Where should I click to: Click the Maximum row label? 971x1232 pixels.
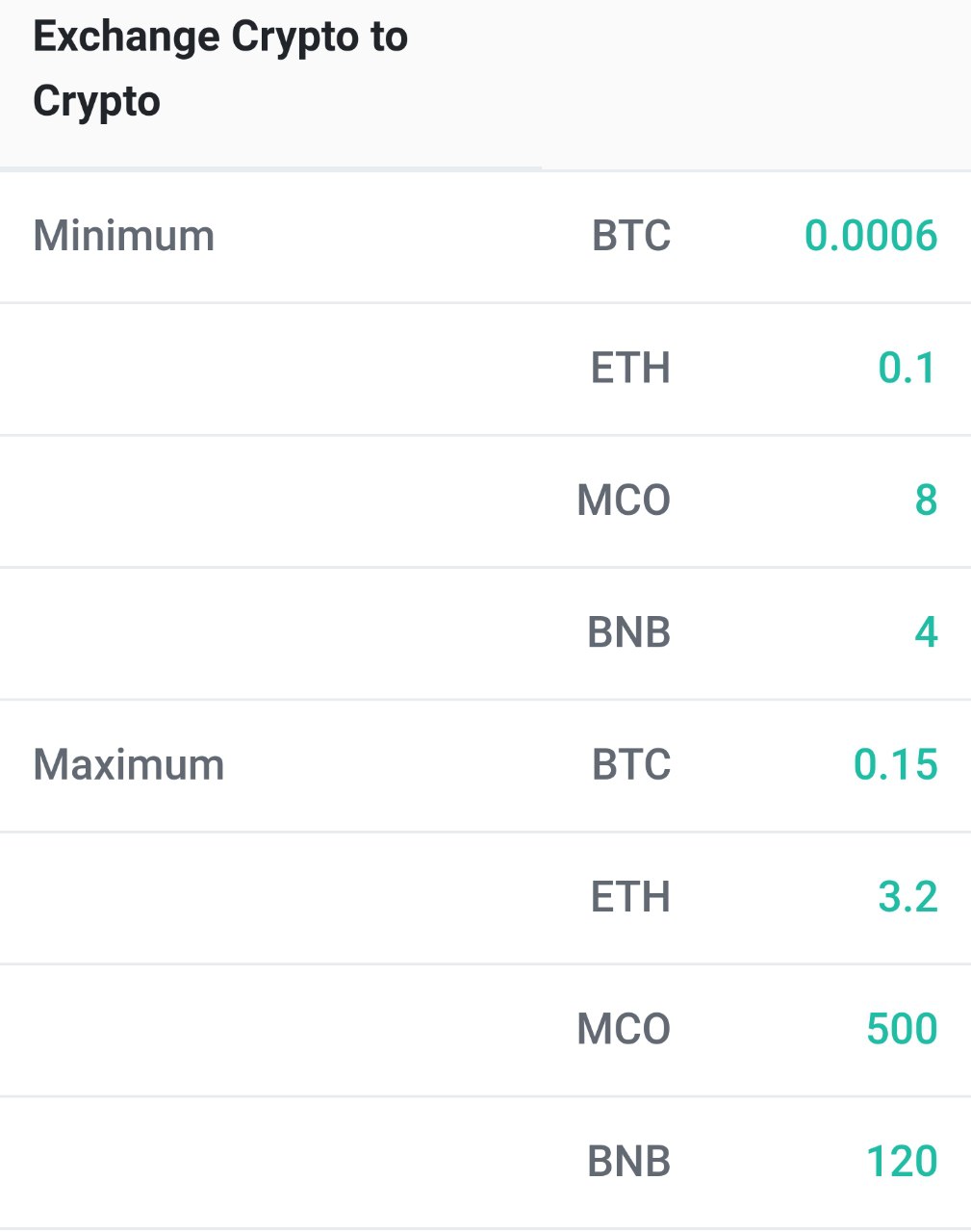[128, 765]
